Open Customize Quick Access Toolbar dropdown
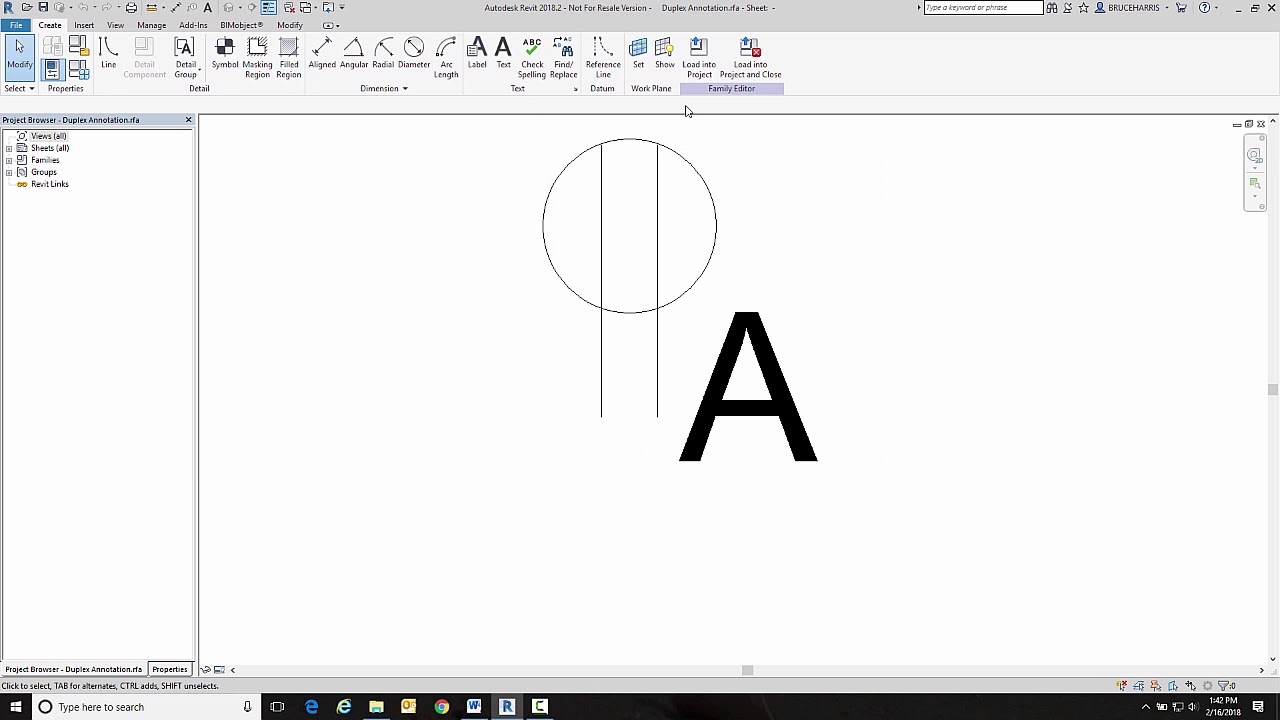The height and width of the screenshot is (720, 1280). [342, 7]
